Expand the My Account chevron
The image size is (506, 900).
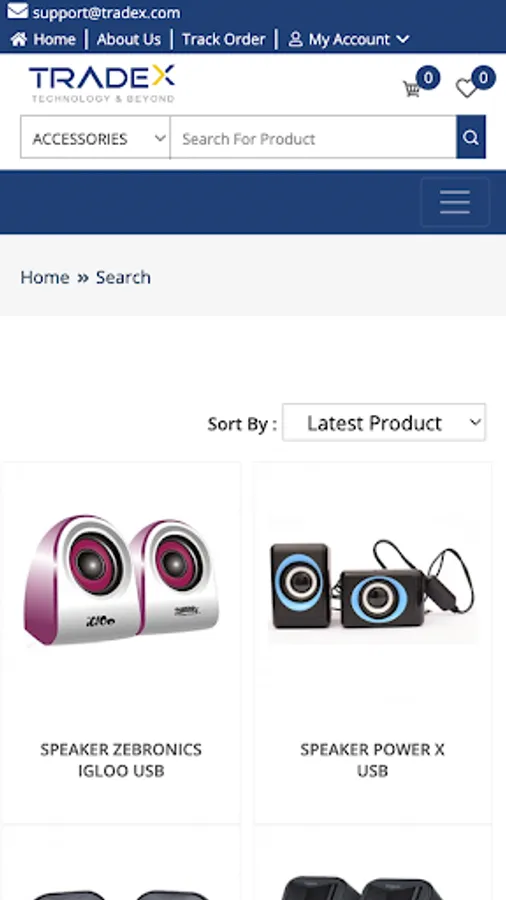pos(403,39)
